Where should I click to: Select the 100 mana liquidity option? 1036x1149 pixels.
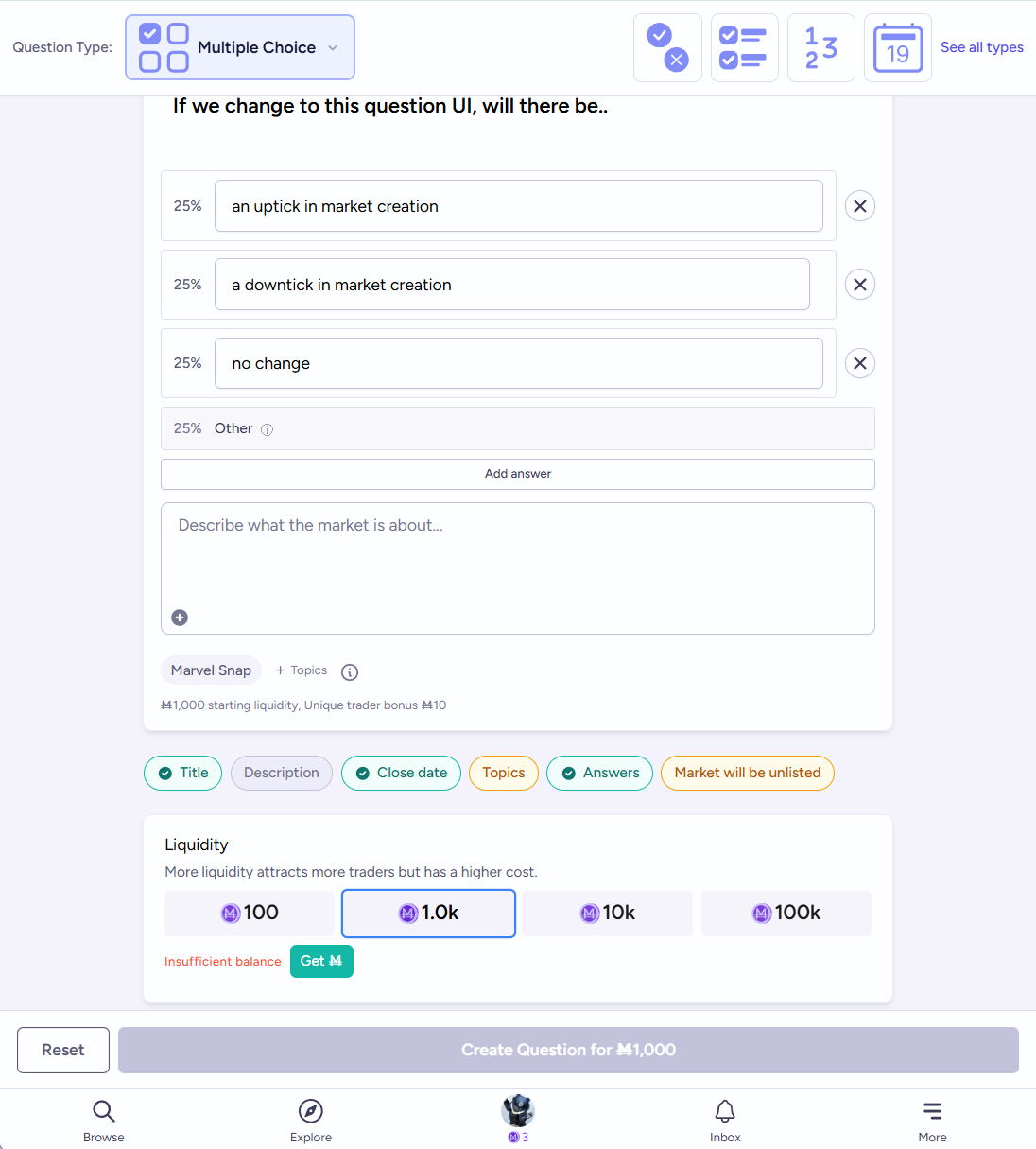(x=250, y=913)
